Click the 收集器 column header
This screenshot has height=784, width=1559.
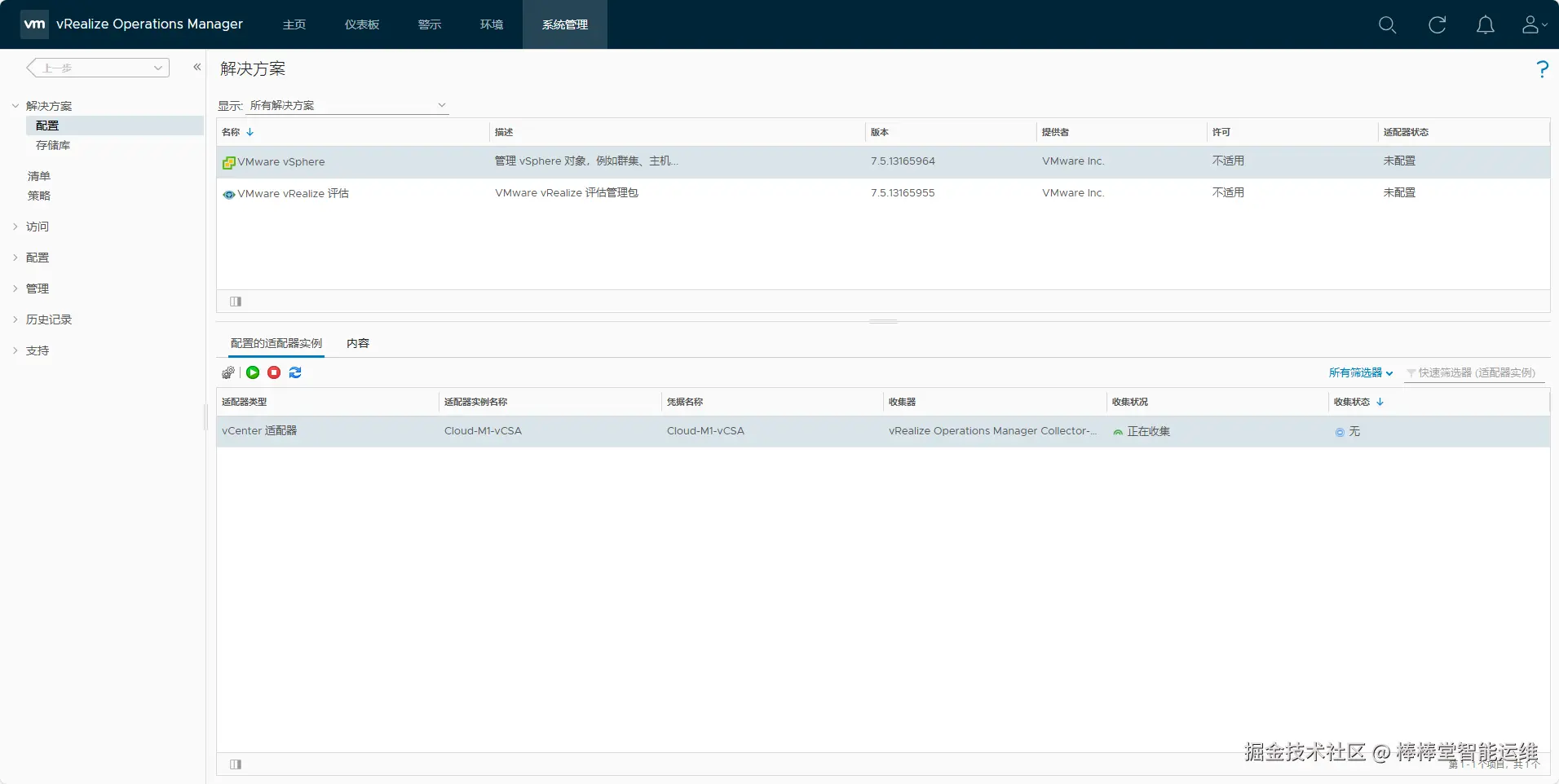pyautogui.click(x=995, y=402)
